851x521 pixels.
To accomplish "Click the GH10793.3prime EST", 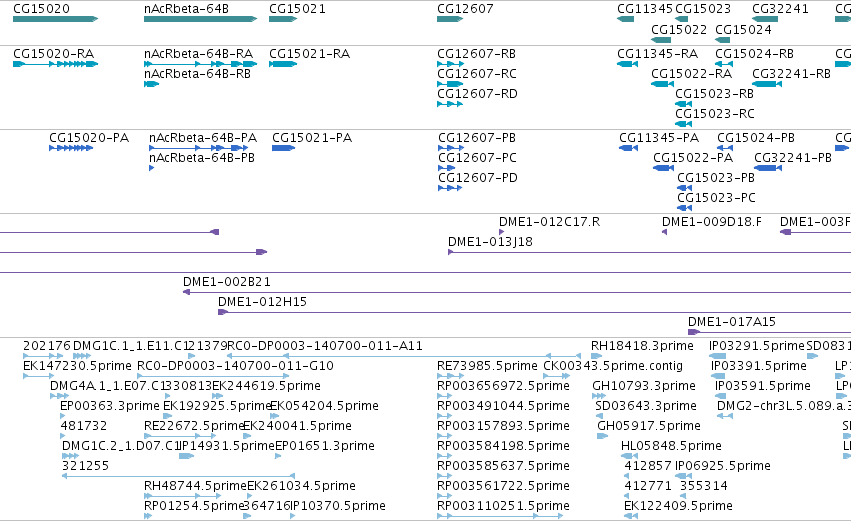I will (x=598, y=396).
